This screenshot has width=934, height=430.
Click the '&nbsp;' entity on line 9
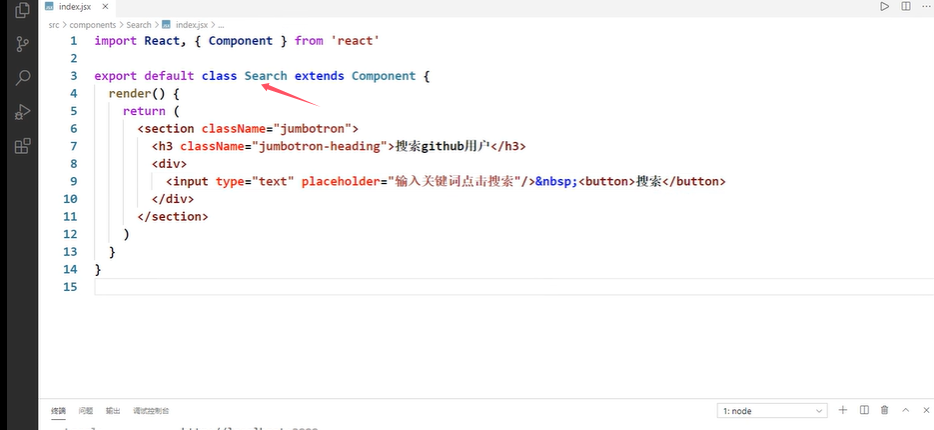[556, 181]
